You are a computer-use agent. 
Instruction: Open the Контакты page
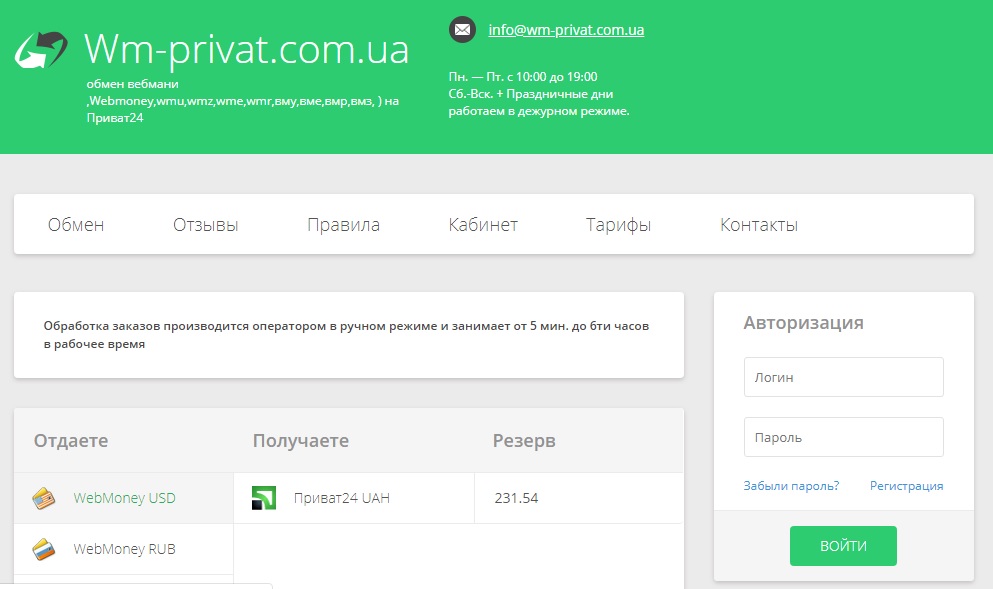click(x=759, y=225)
